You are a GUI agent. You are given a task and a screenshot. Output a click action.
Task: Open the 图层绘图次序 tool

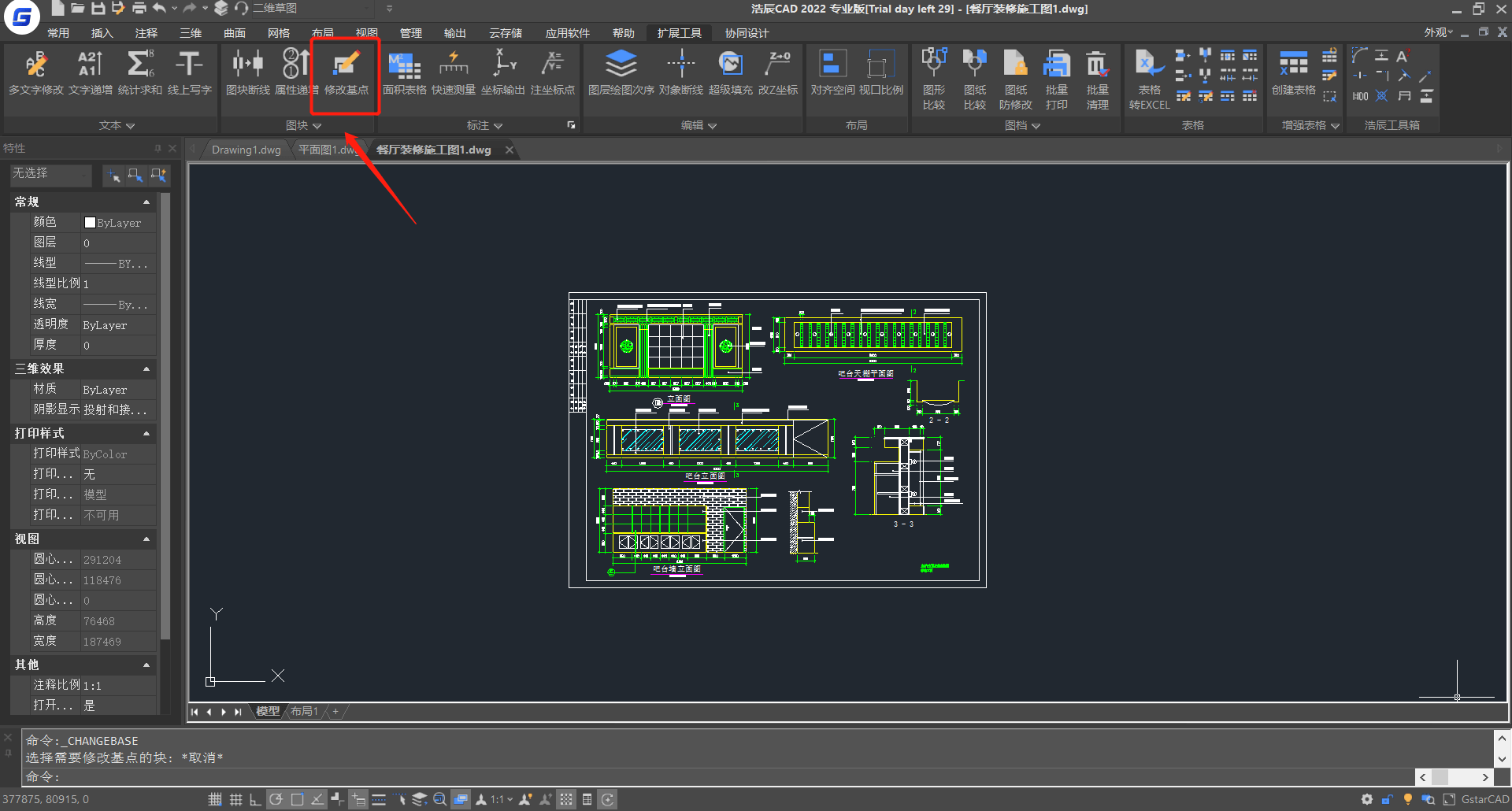[621, 72]
